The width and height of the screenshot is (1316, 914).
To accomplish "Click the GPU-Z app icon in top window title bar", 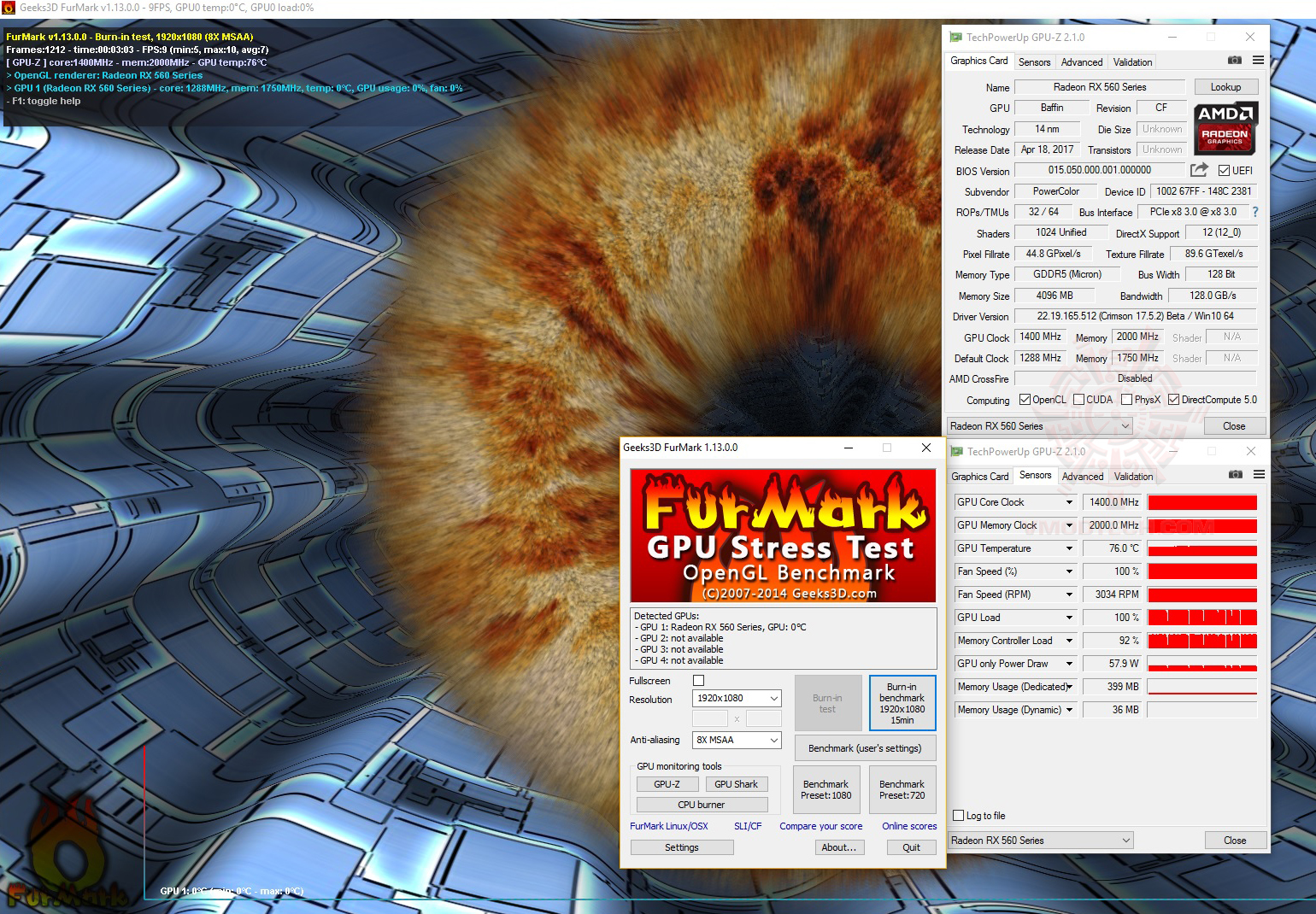I will (955, 37).
